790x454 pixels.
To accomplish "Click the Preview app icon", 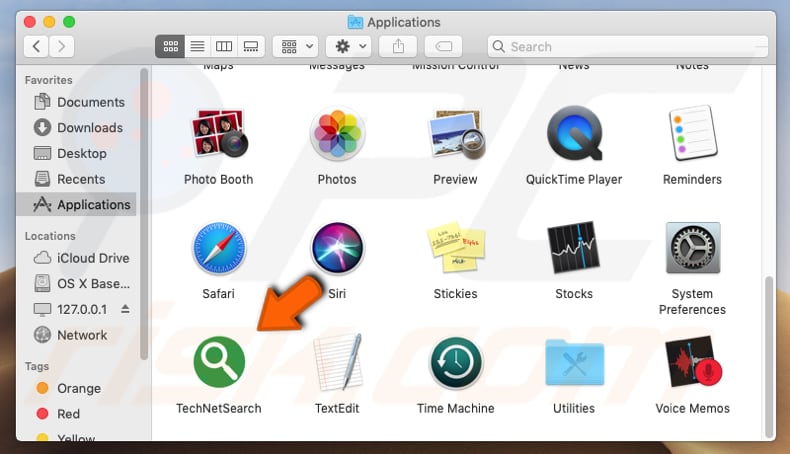I will [456, 134].
